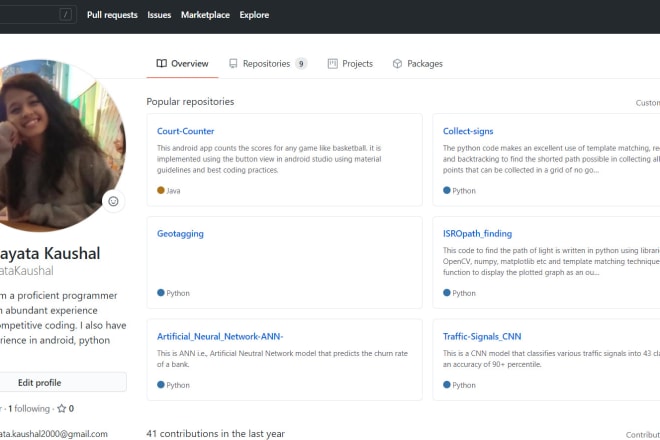This screenshot has width=660, height=440.
Task: Click the 1 following link
Action: 29,408
